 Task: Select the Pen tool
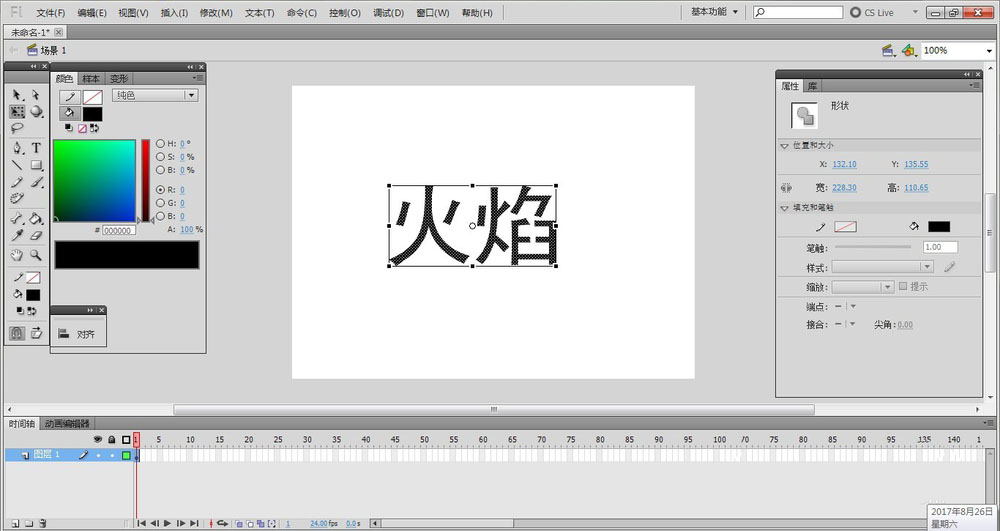(x=17, y=148)
